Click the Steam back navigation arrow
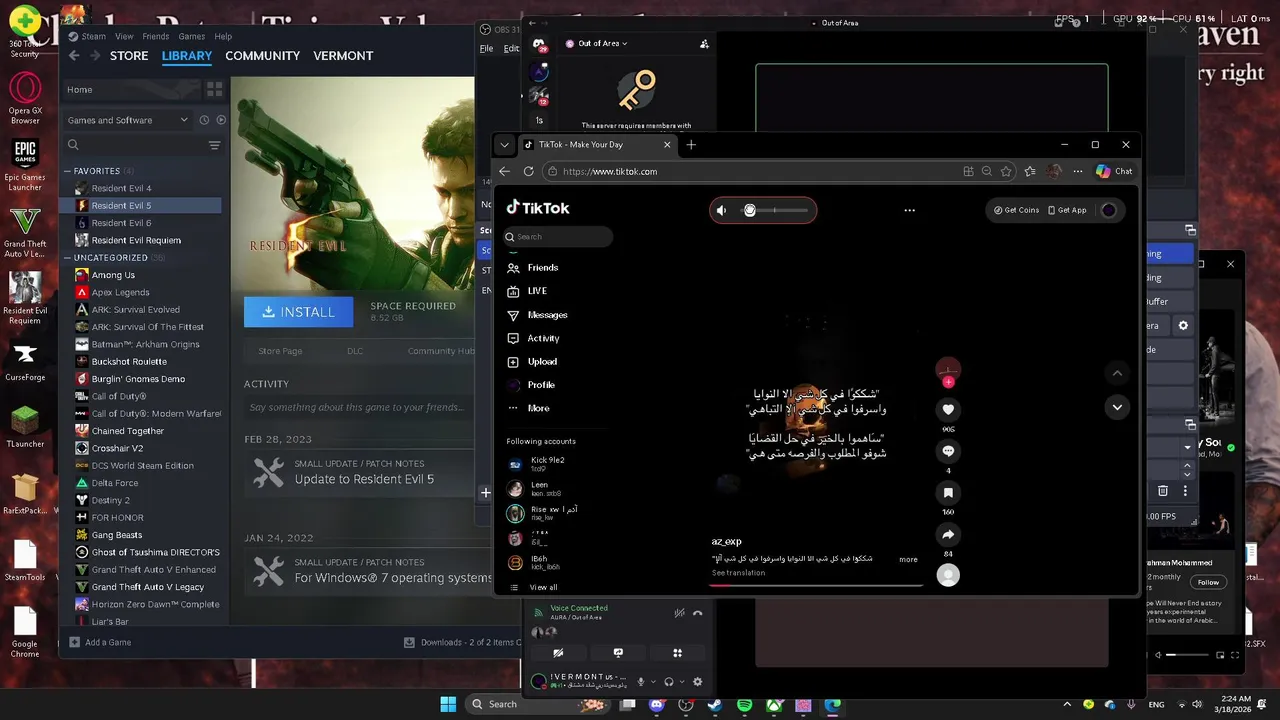The width and height of the screenshot is (1280, 720). 74,56
